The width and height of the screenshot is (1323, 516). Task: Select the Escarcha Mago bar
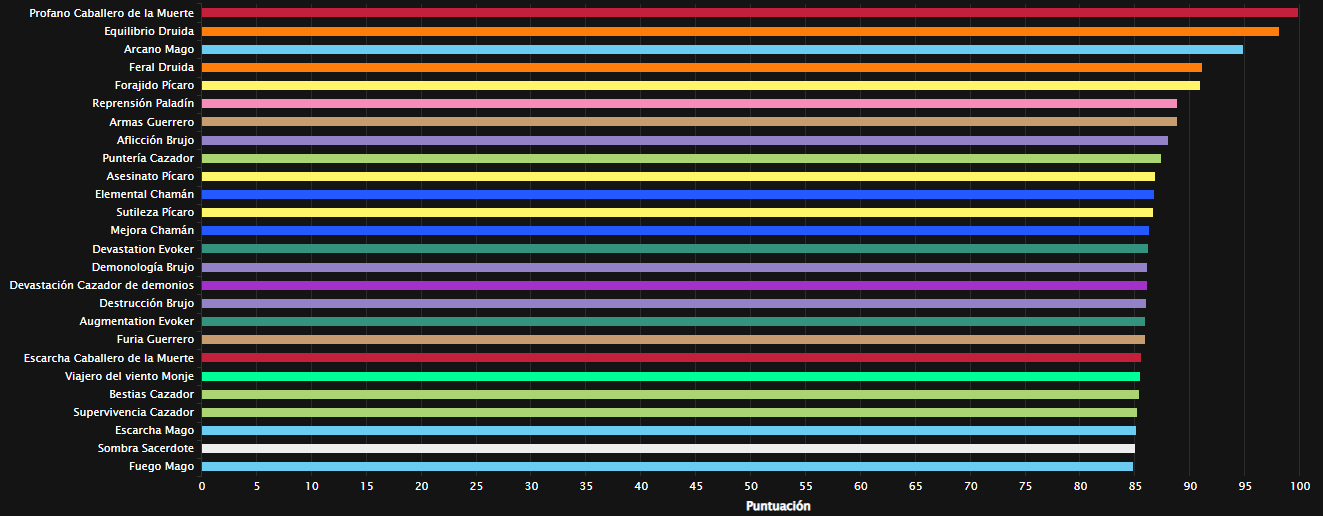click(x=669, y=430)
